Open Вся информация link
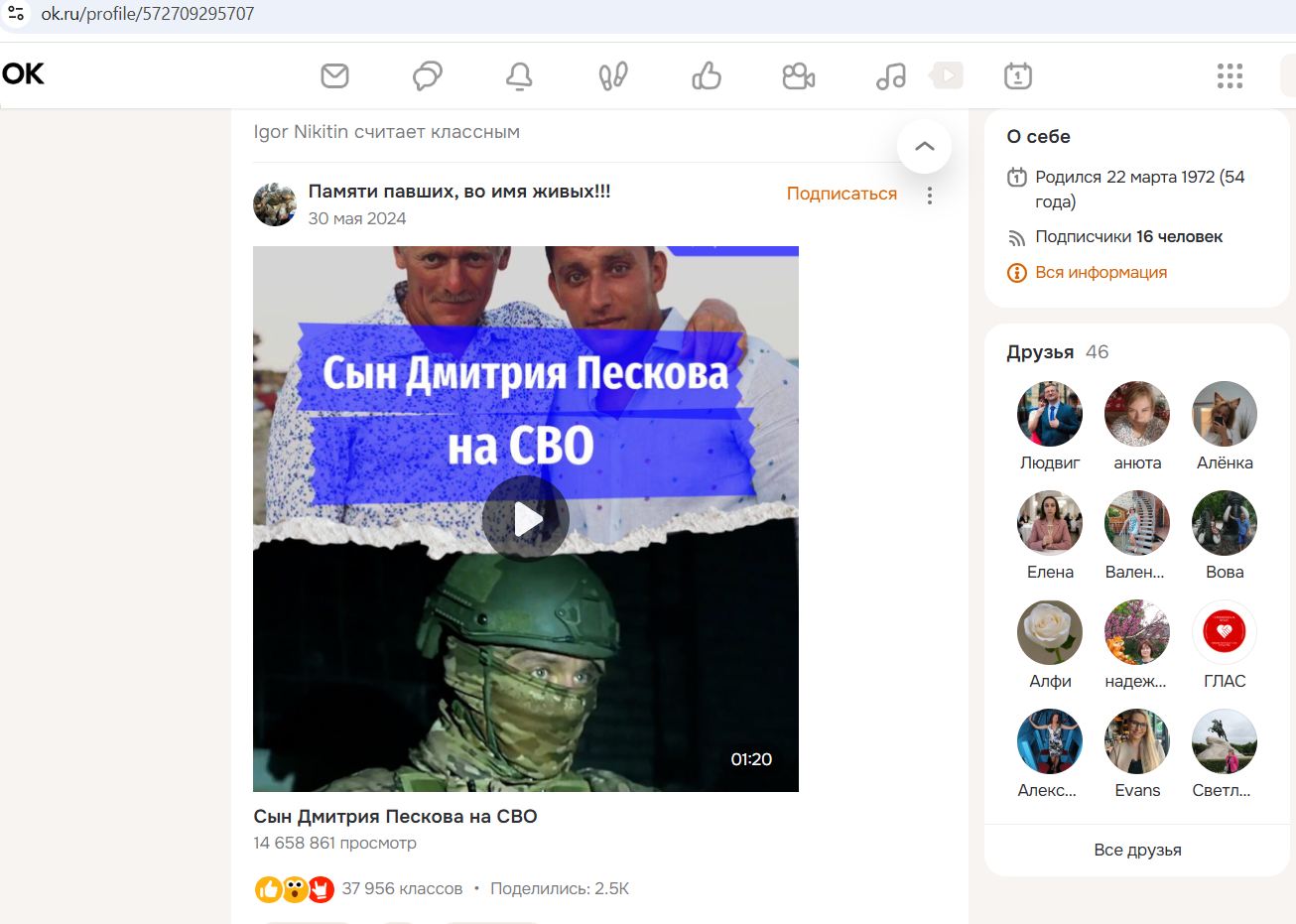The height and width of the screenshot is (924, 1296). 1101,272
